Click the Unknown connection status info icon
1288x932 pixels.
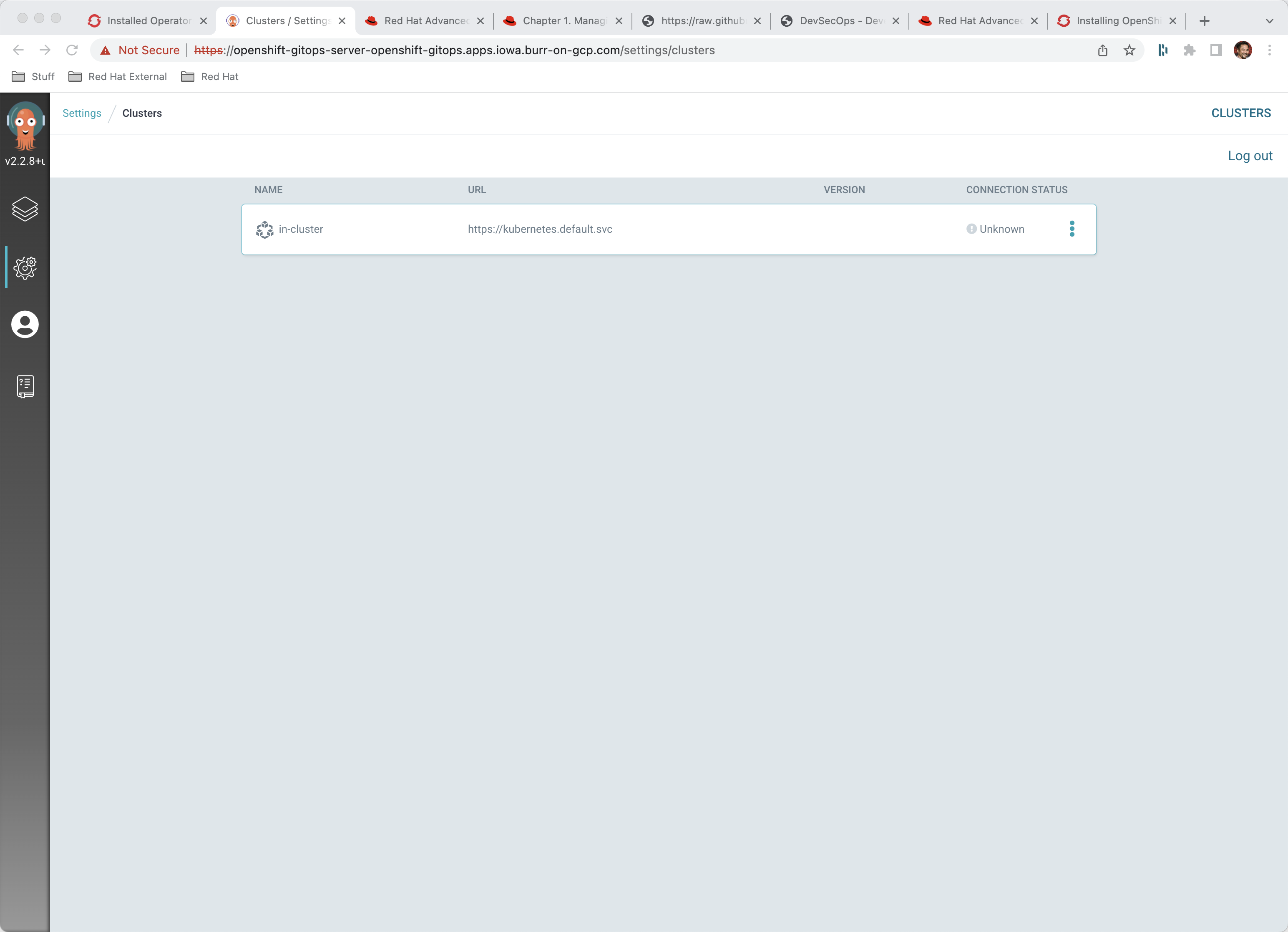click(972, 229)
